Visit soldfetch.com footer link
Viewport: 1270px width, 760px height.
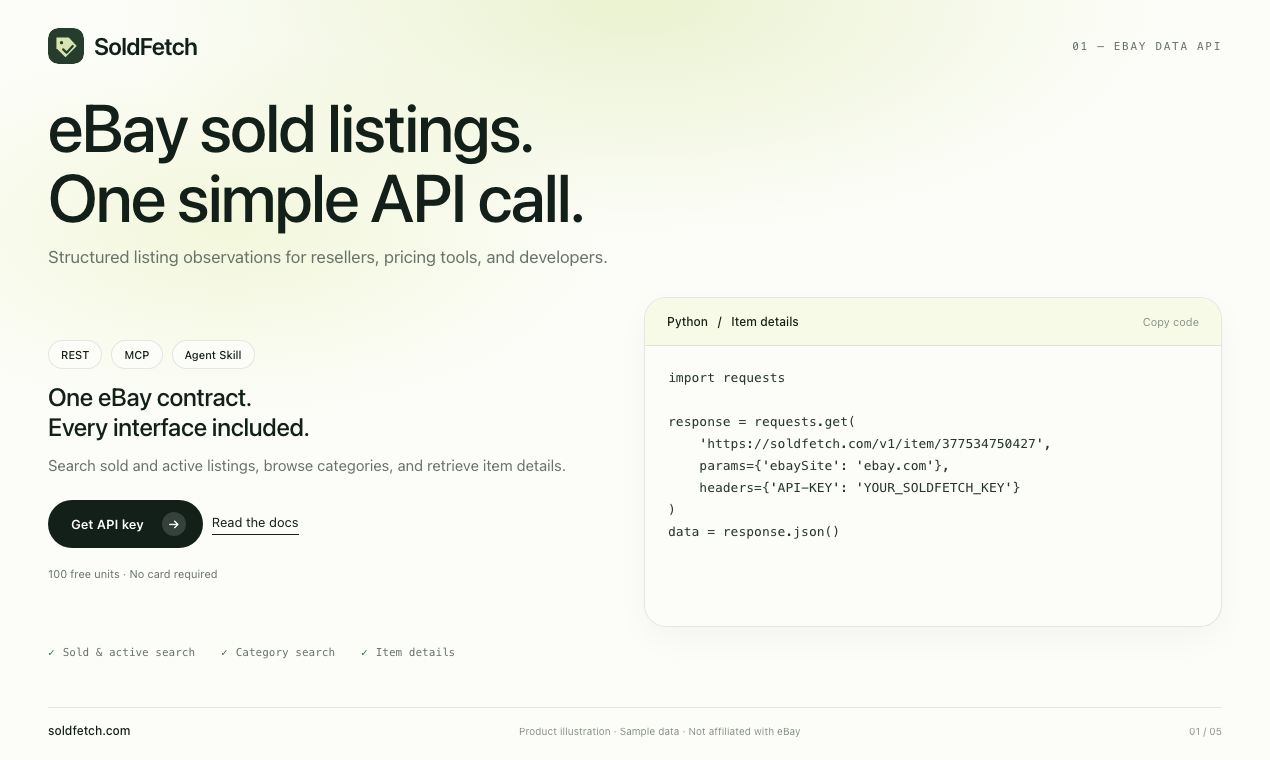point(89,731)
